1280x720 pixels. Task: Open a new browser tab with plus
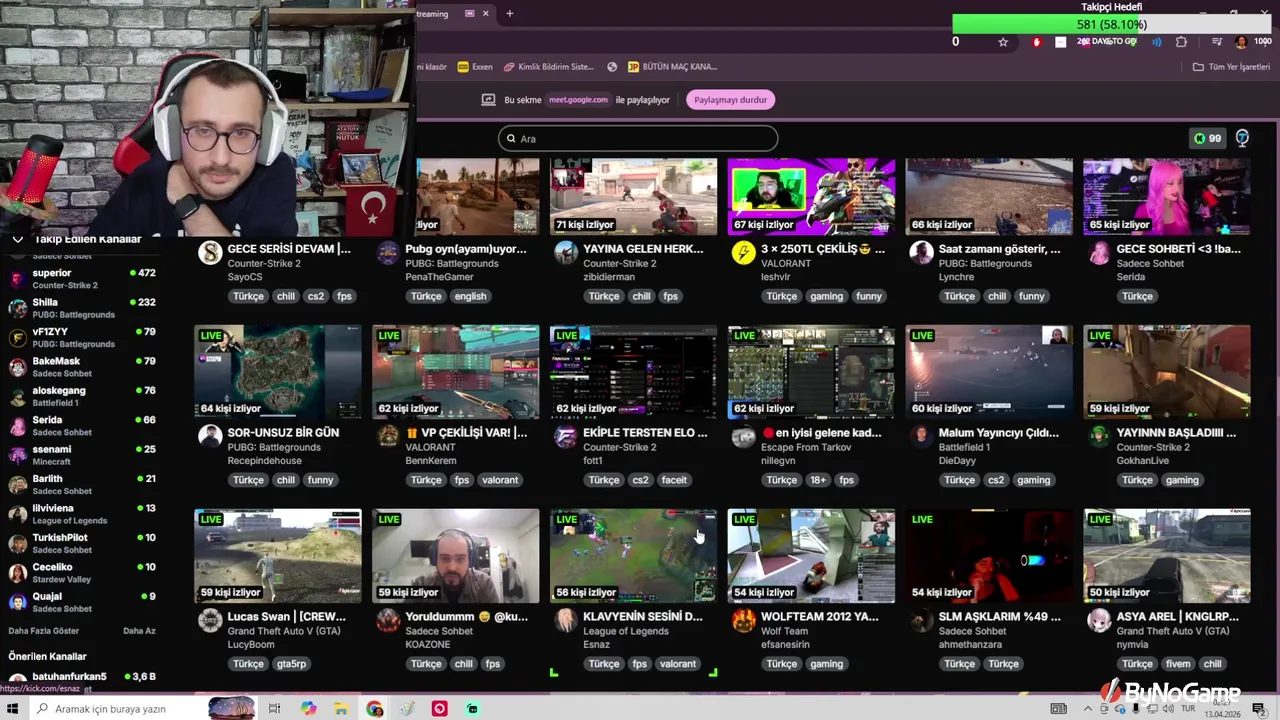509,13
